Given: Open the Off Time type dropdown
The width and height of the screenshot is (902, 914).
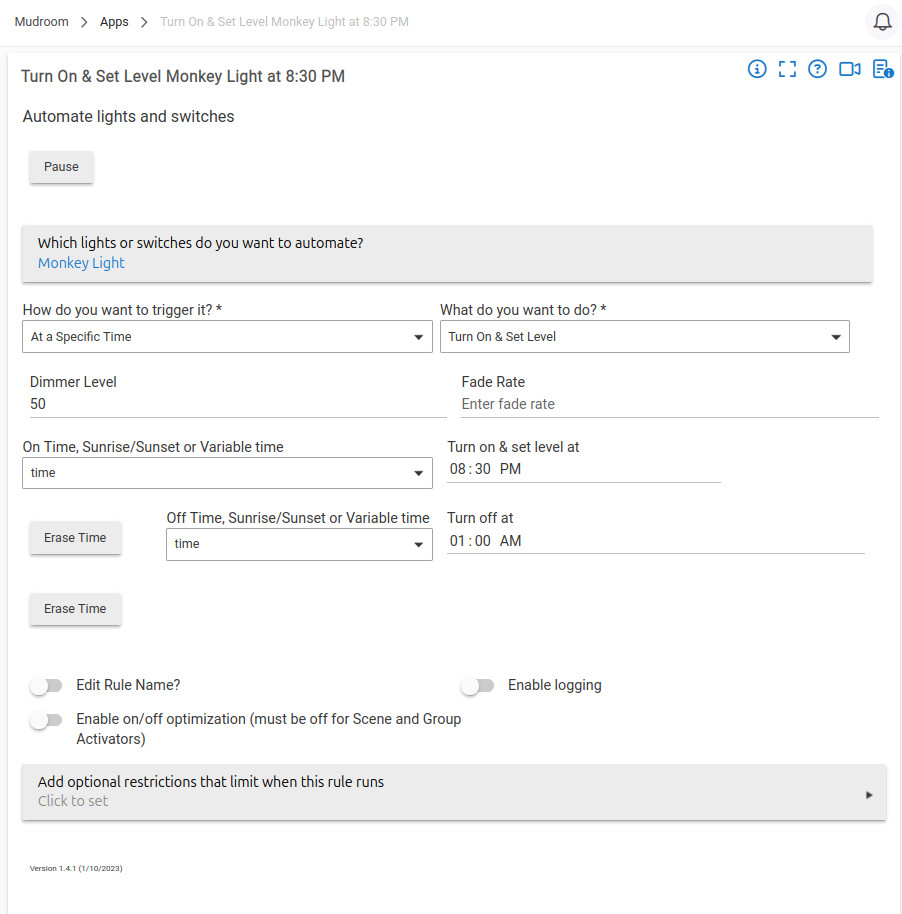Looking at the screenshot, I should [299, 544].
